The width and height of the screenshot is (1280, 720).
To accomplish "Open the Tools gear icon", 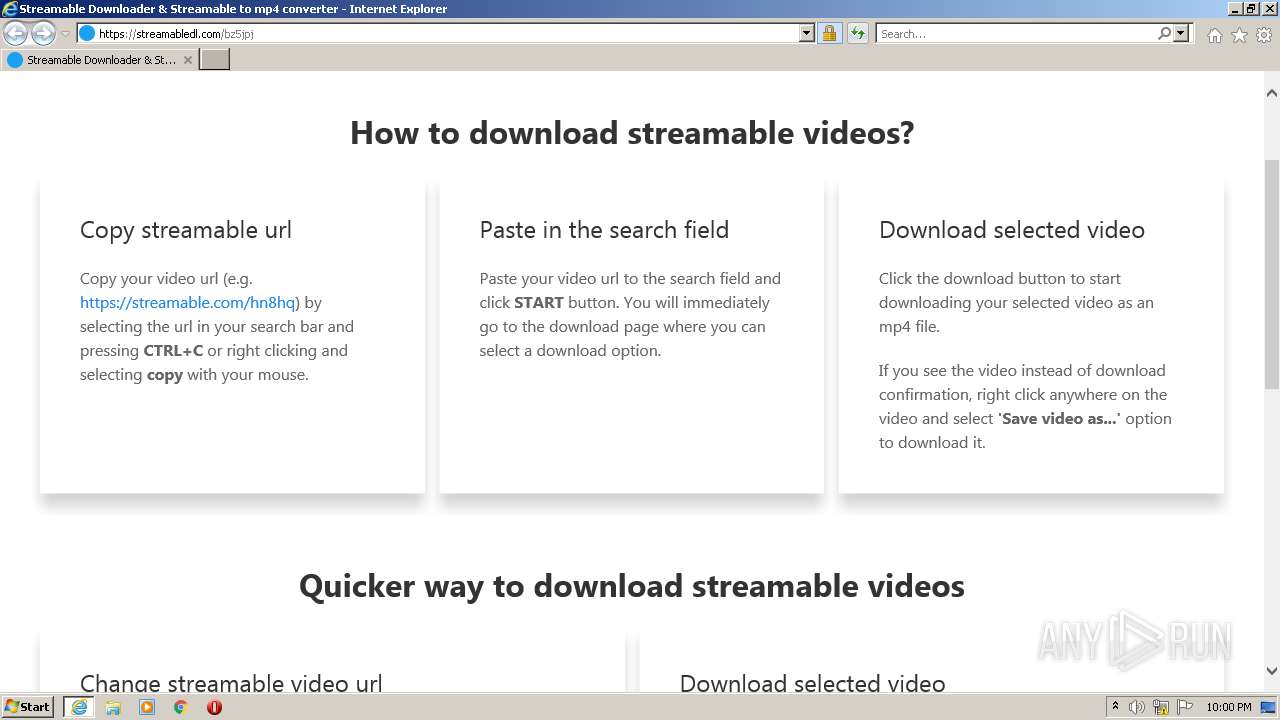I will (x=1264, y=35).
